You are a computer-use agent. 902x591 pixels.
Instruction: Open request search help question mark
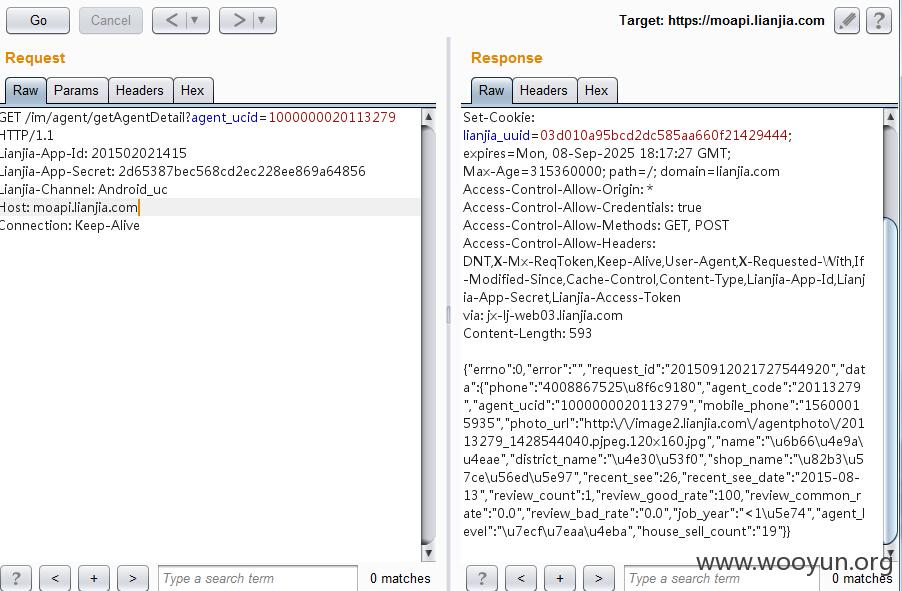click(16, 578)
